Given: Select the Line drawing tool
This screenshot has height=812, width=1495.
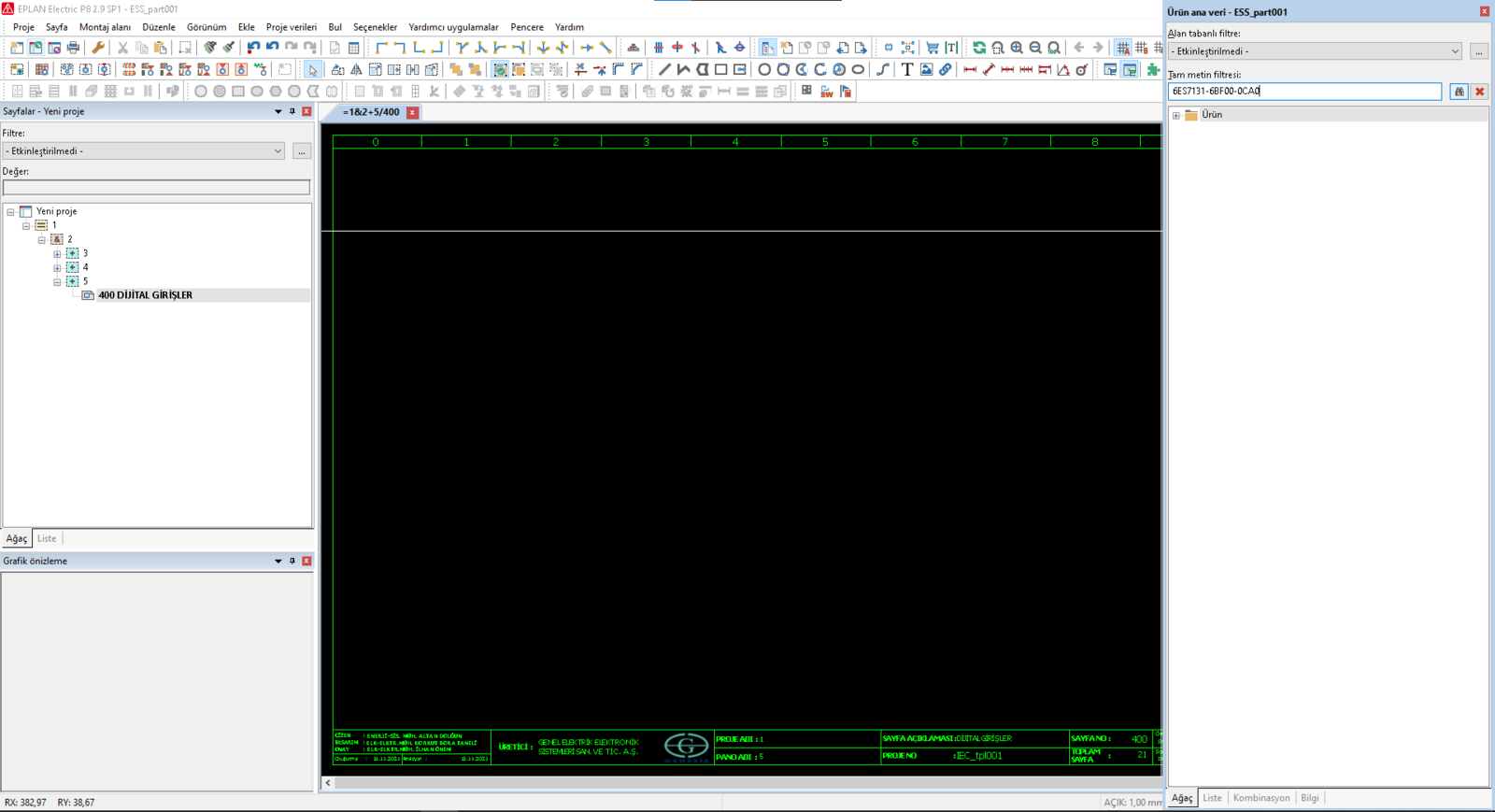Looking at the screenshot, I should coord(664,69).
